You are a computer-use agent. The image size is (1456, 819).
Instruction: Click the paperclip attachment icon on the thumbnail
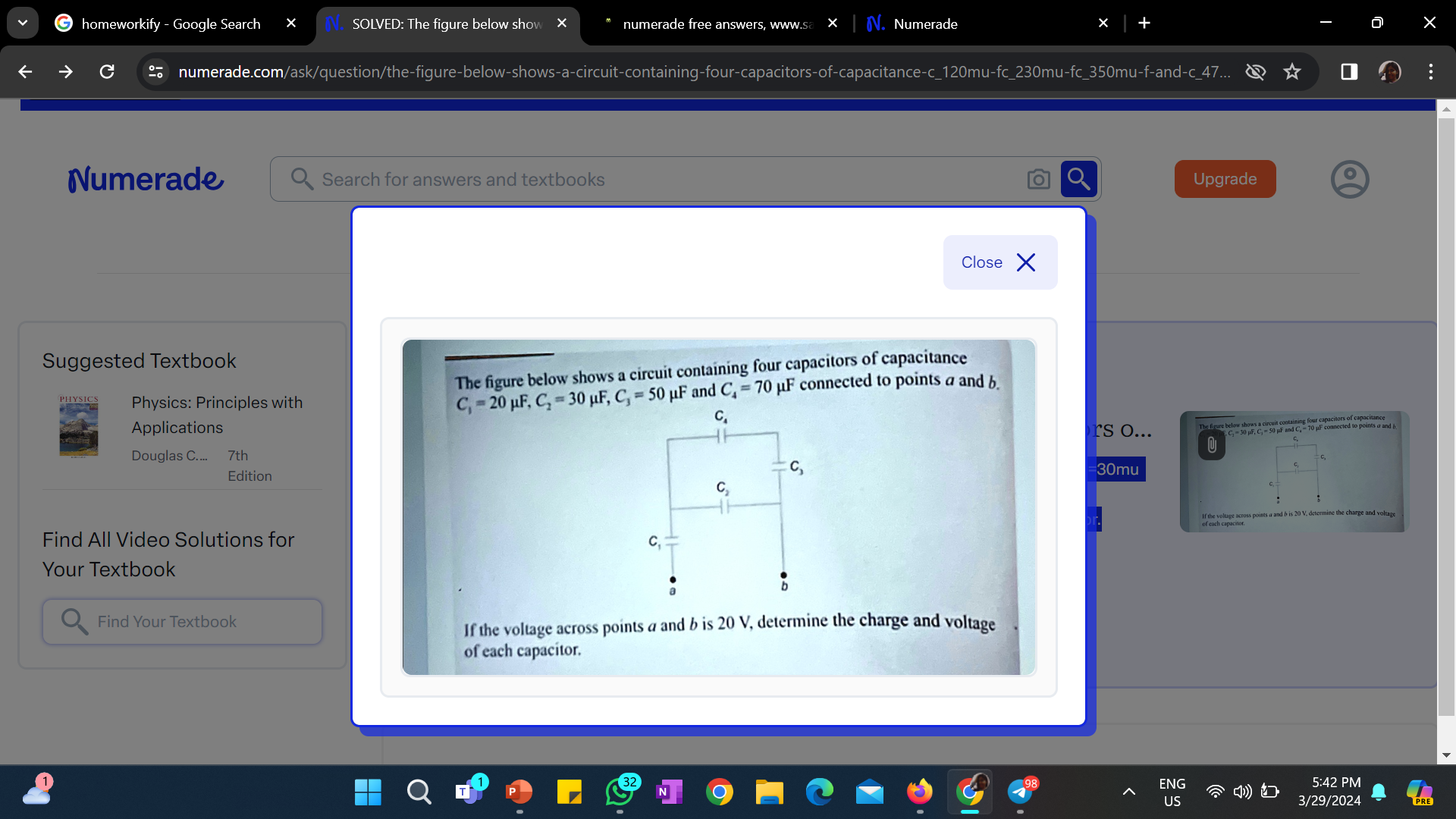pyautogui.click(x=1212, y=445)
